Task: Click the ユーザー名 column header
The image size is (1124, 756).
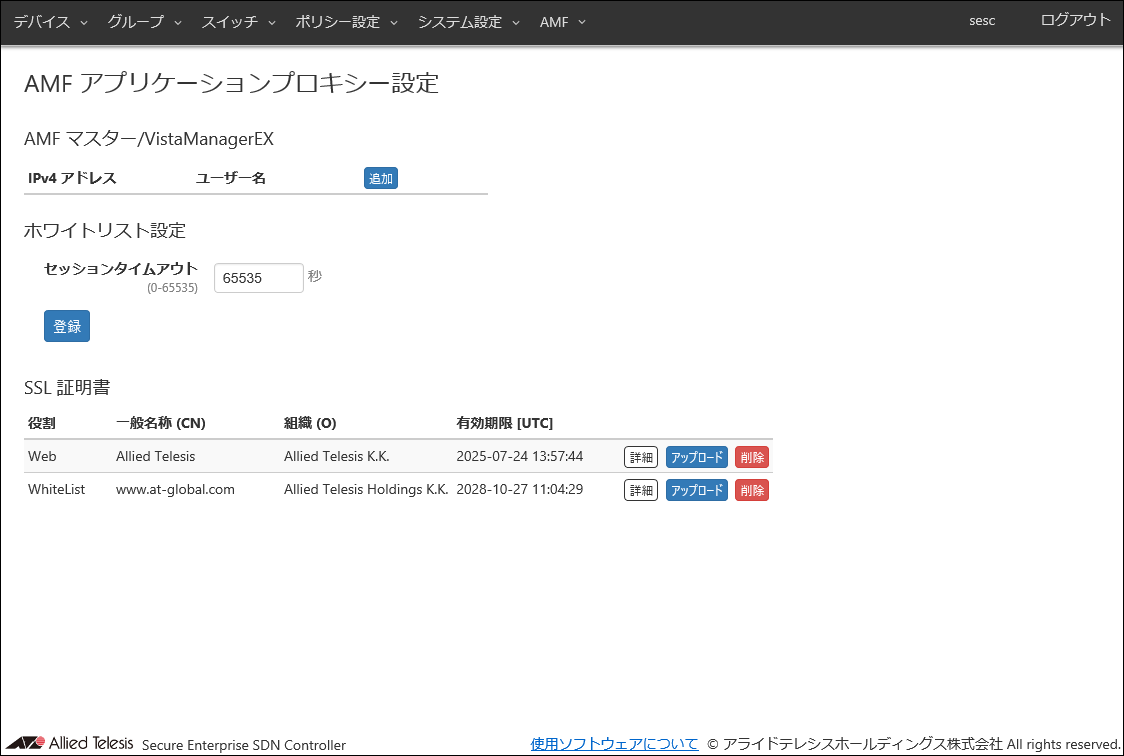Action: 231,178
